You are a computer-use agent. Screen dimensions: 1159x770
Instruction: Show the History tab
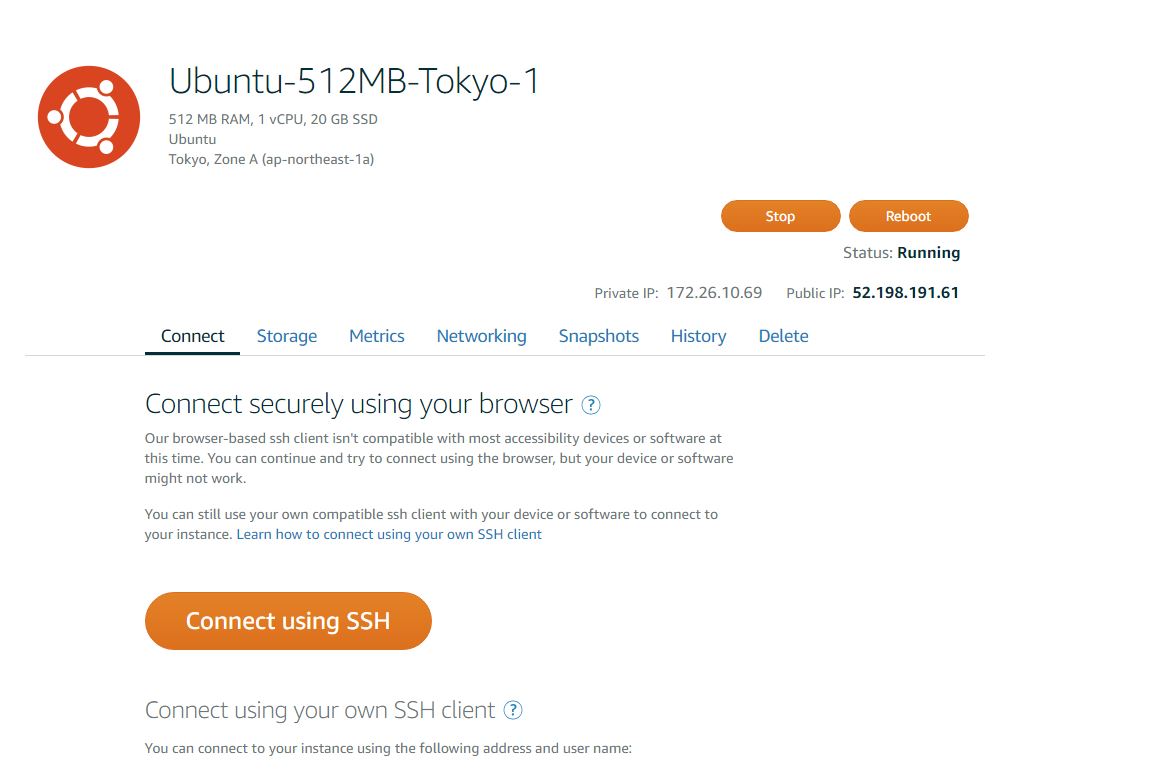pyautogui.click(x=699, y=336)
